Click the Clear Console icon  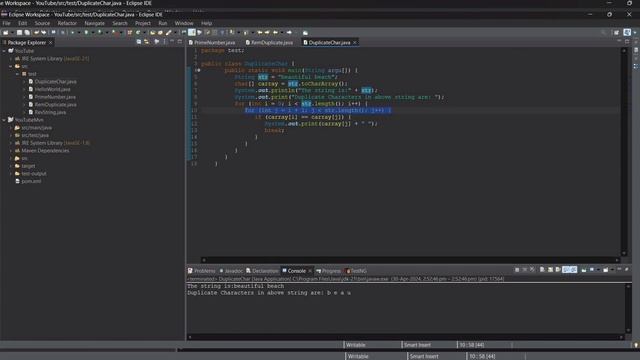tap(542, 270)
